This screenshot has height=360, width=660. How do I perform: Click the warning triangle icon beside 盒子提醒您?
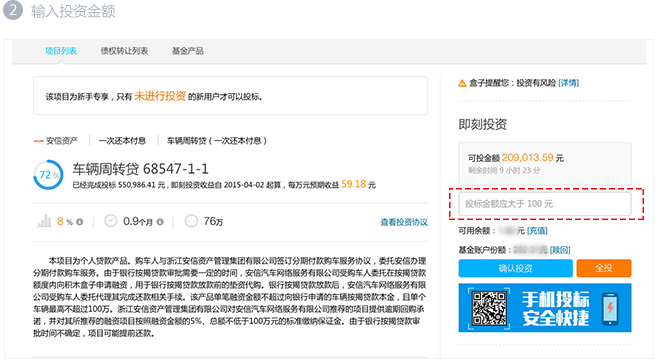(462, 83)
